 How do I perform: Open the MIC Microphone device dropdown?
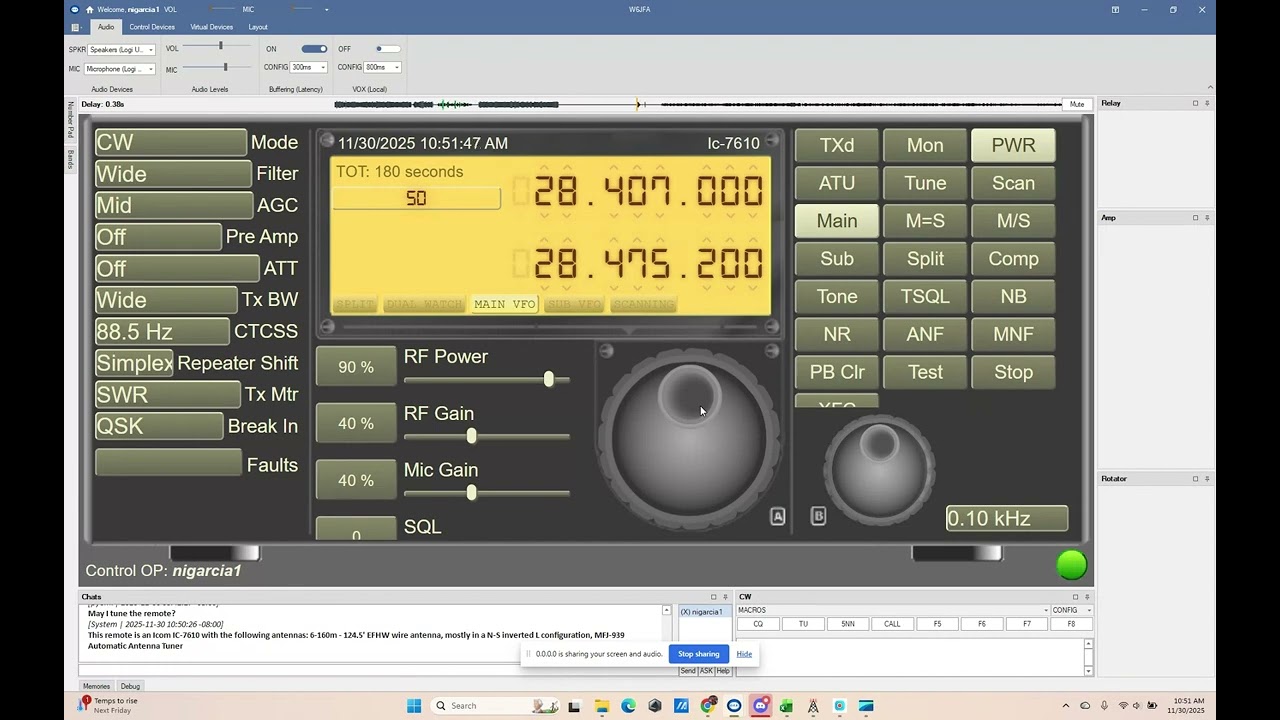(119, 69)
